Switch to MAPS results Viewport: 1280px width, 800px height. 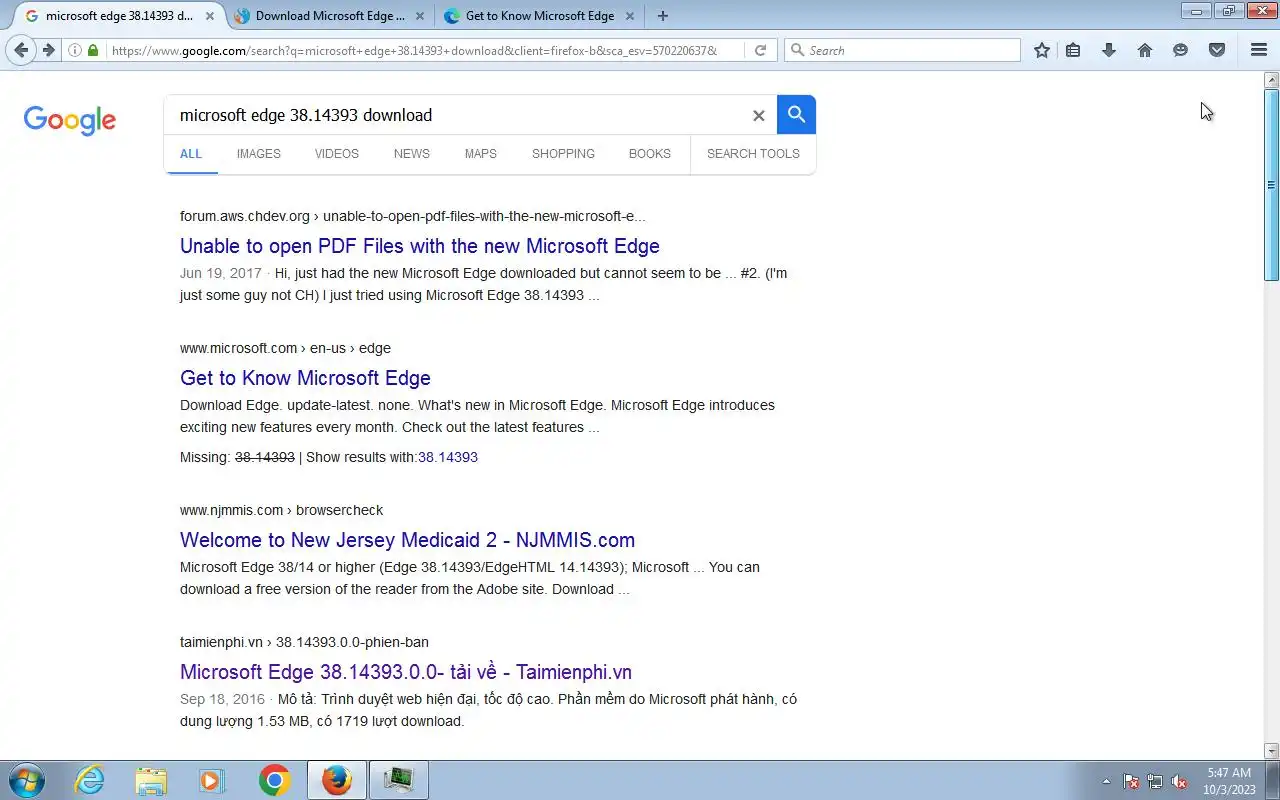coord(481,154)
